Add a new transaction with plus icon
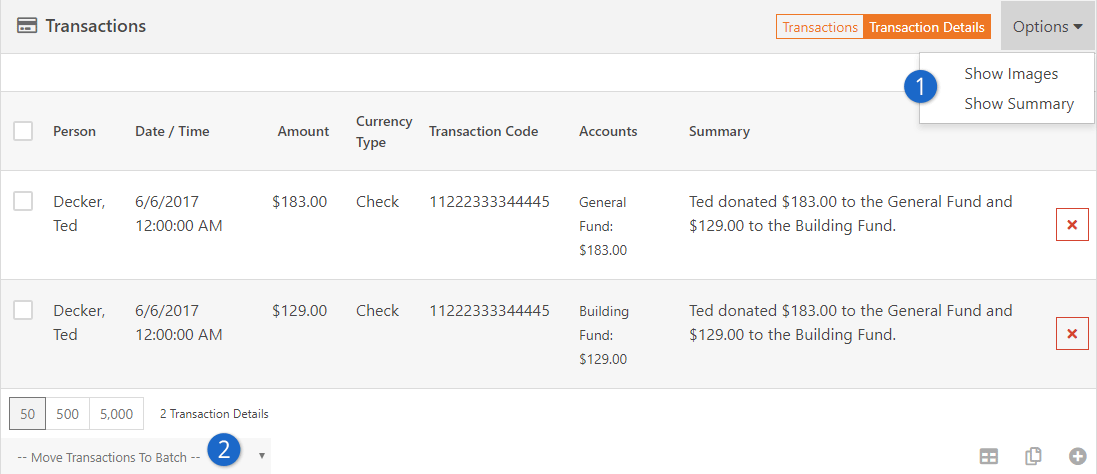Screen dimensions: 1097x474 1078,457
